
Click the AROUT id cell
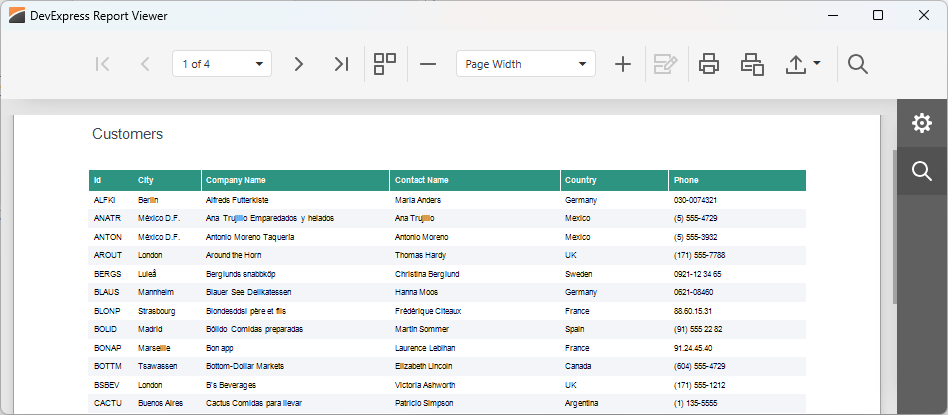coord(108,255)
